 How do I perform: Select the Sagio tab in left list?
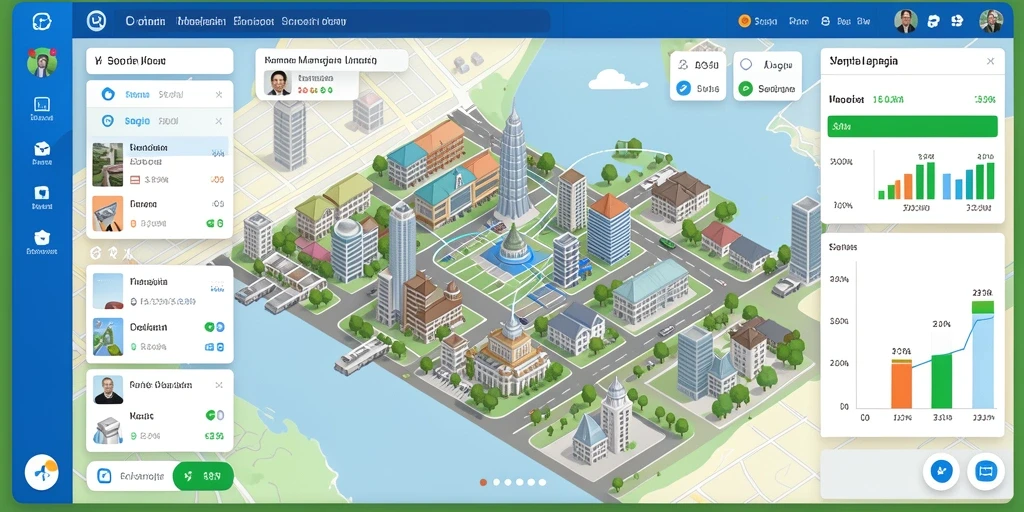(x=137, y=121)
